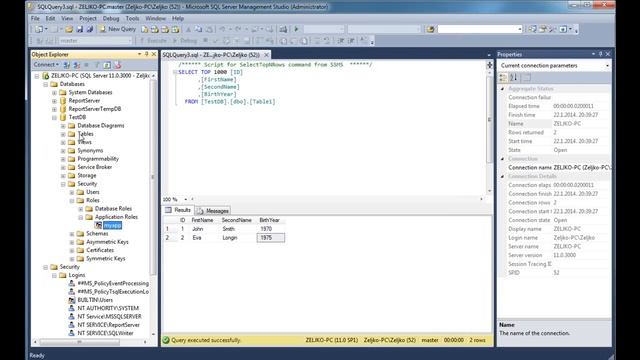Click the Execute button

click(x=153, y=40)
